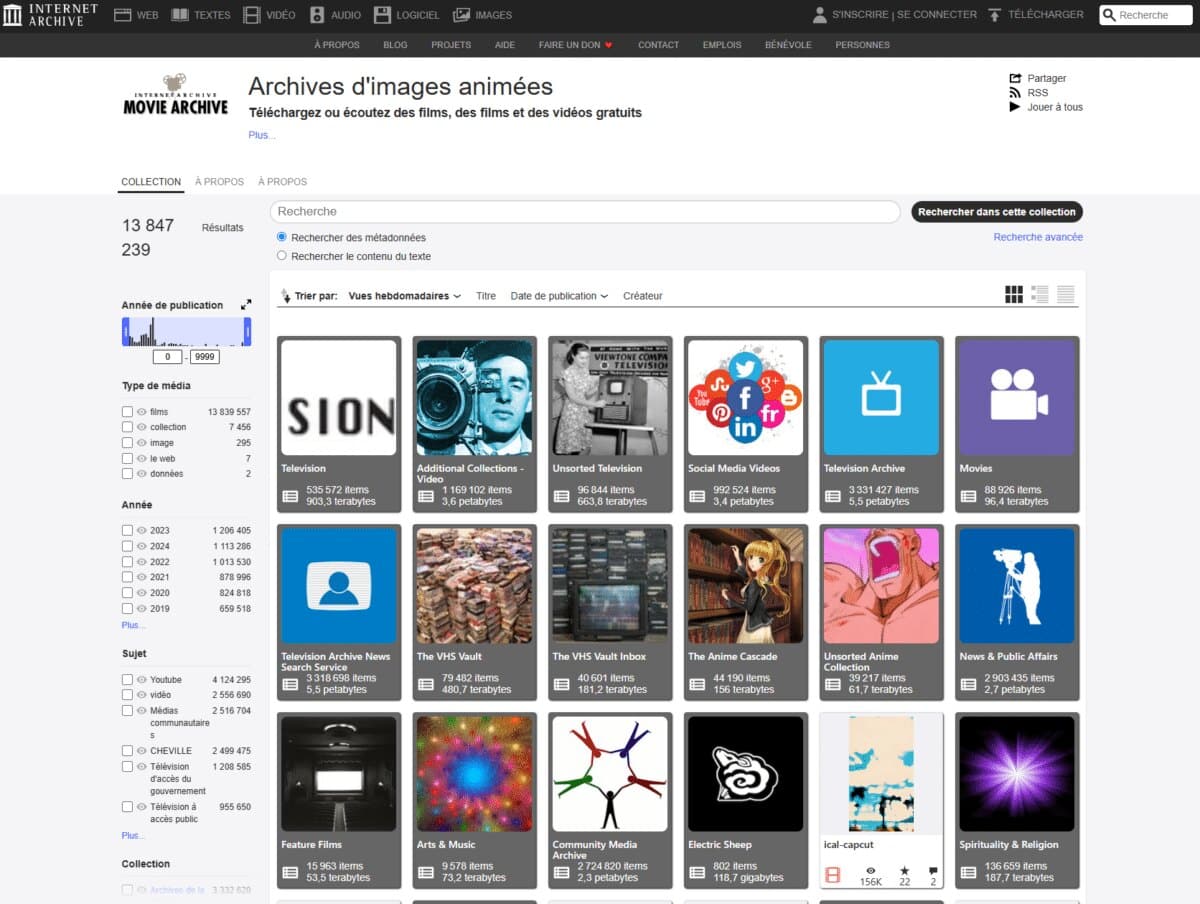The width and height of the screenshot is (1200, 904).
Task: Select Rechercher le contenu du texte radio
Action: pyautogui.click(x=282, y=256)
